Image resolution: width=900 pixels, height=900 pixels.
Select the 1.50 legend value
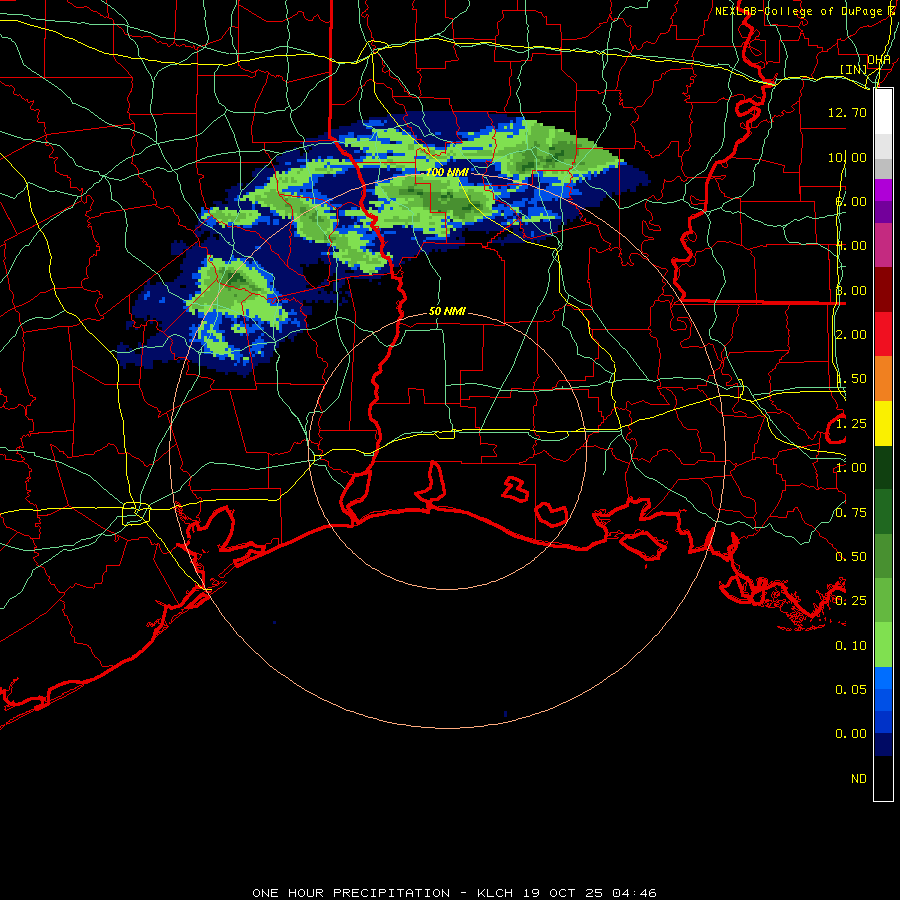click(851, 379)
